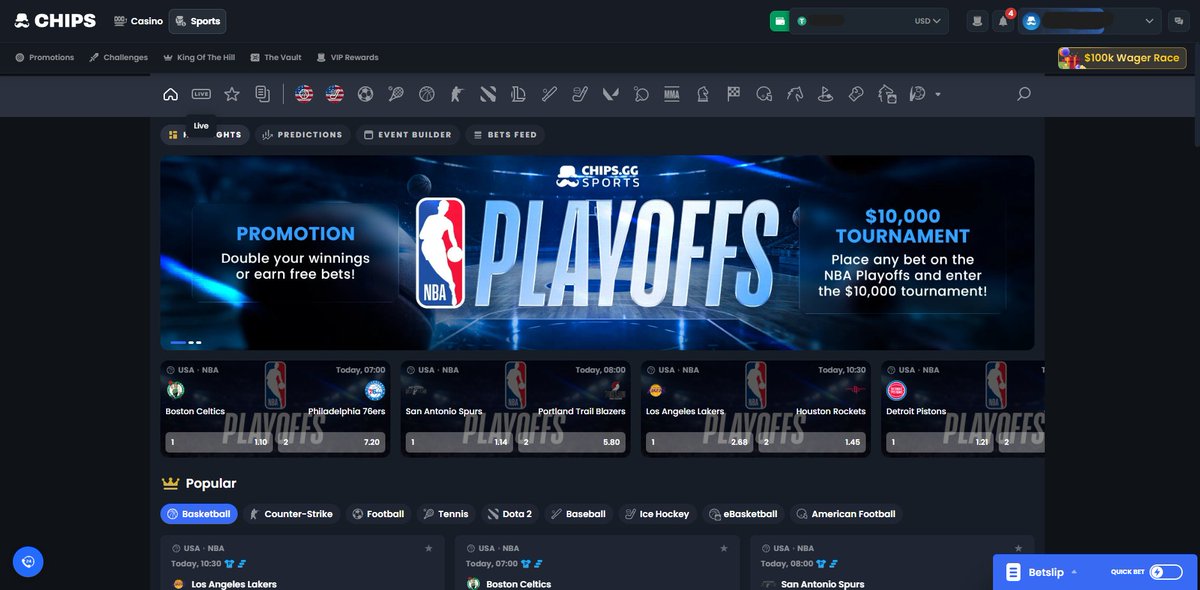Select the Counter-Strike popular filter
The width and height of the screenshot is (1200, 590).
[x=291, y=514]
